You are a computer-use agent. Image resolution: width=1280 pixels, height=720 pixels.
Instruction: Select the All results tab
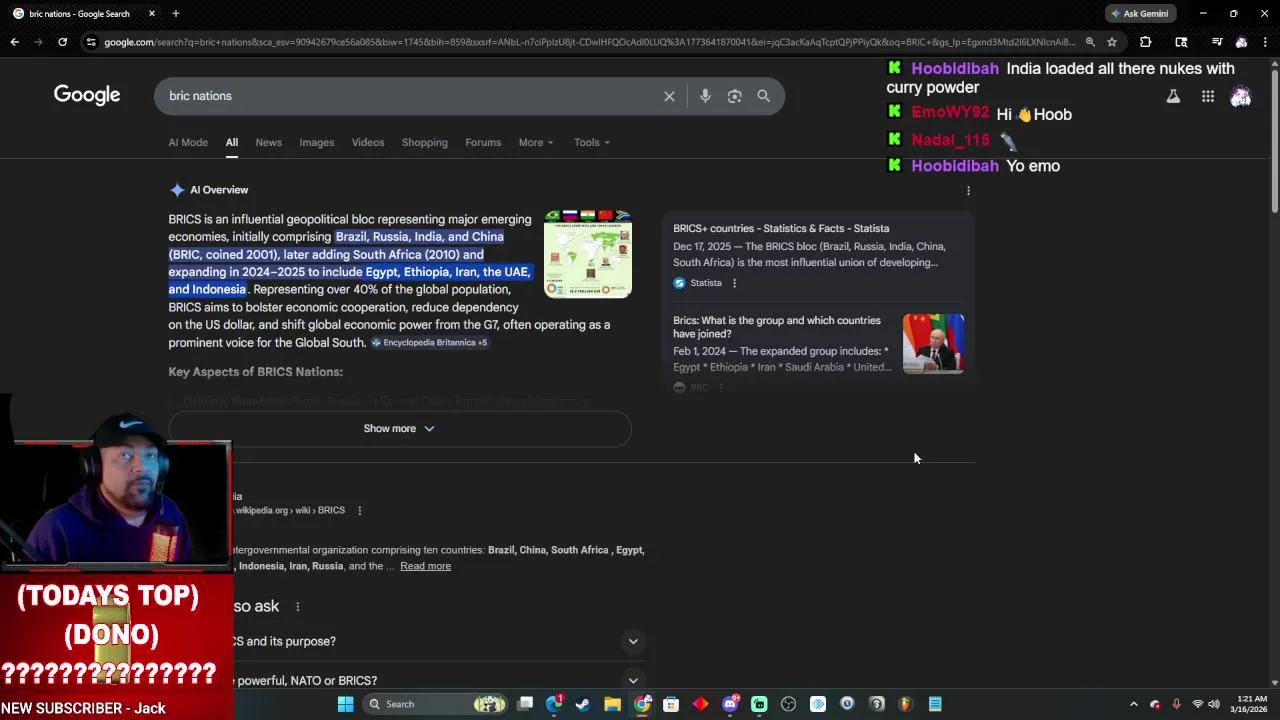click(231, 142)
